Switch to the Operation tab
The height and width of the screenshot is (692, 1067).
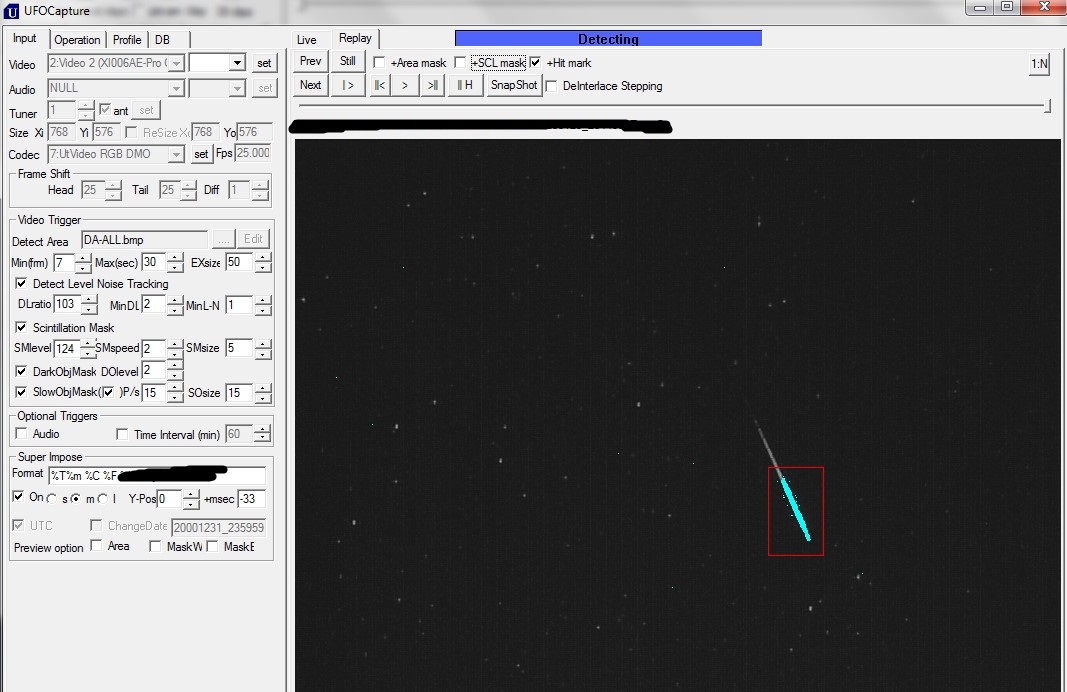tap(77, 40)
